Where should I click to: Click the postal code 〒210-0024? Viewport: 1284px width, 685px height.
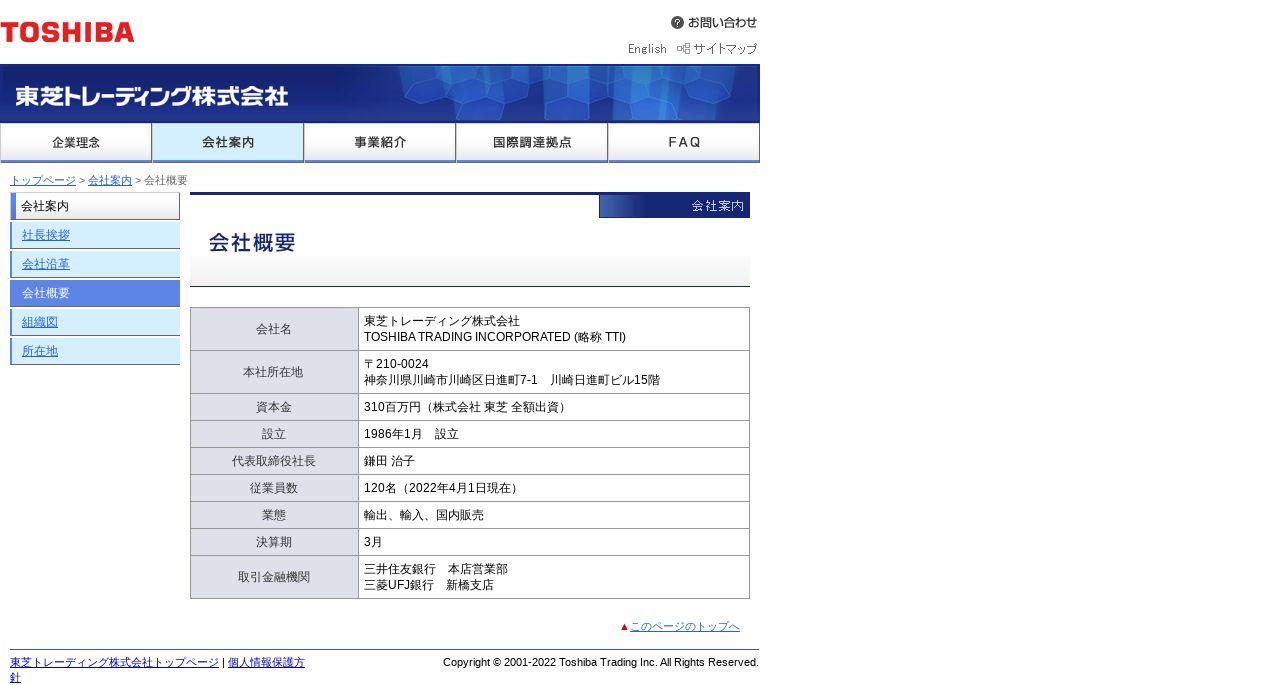396,364
